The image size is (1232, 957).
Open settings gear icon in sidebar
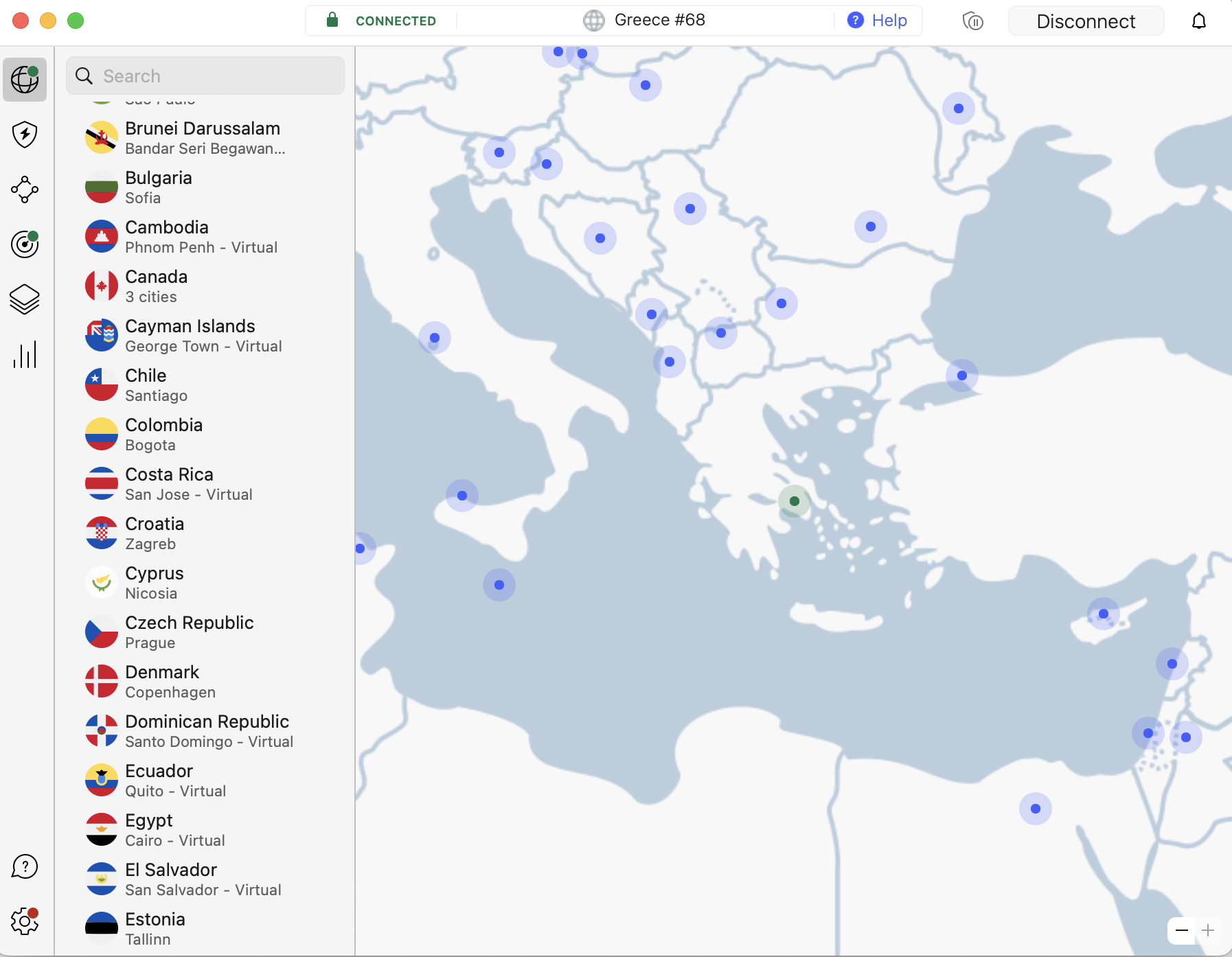[x=25, y=921]
